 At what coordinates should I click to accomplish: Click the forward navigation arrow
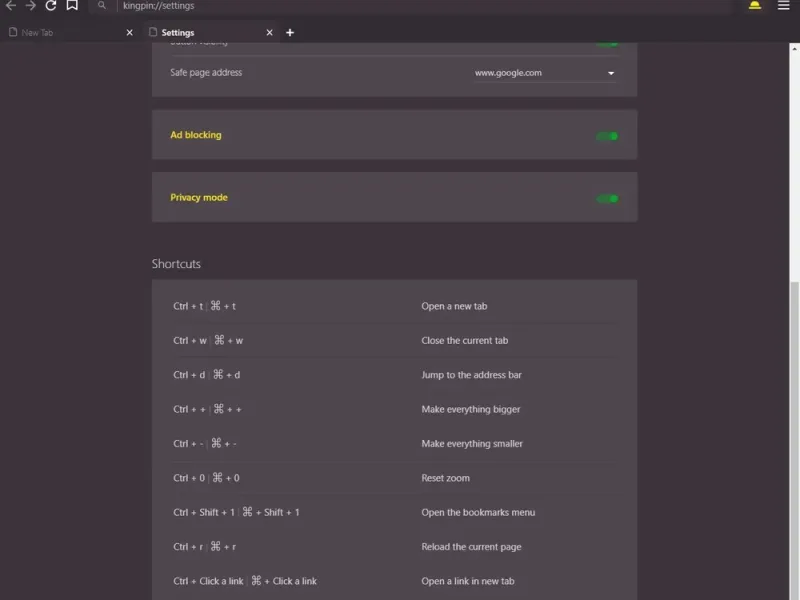click(x=31, y=6)
